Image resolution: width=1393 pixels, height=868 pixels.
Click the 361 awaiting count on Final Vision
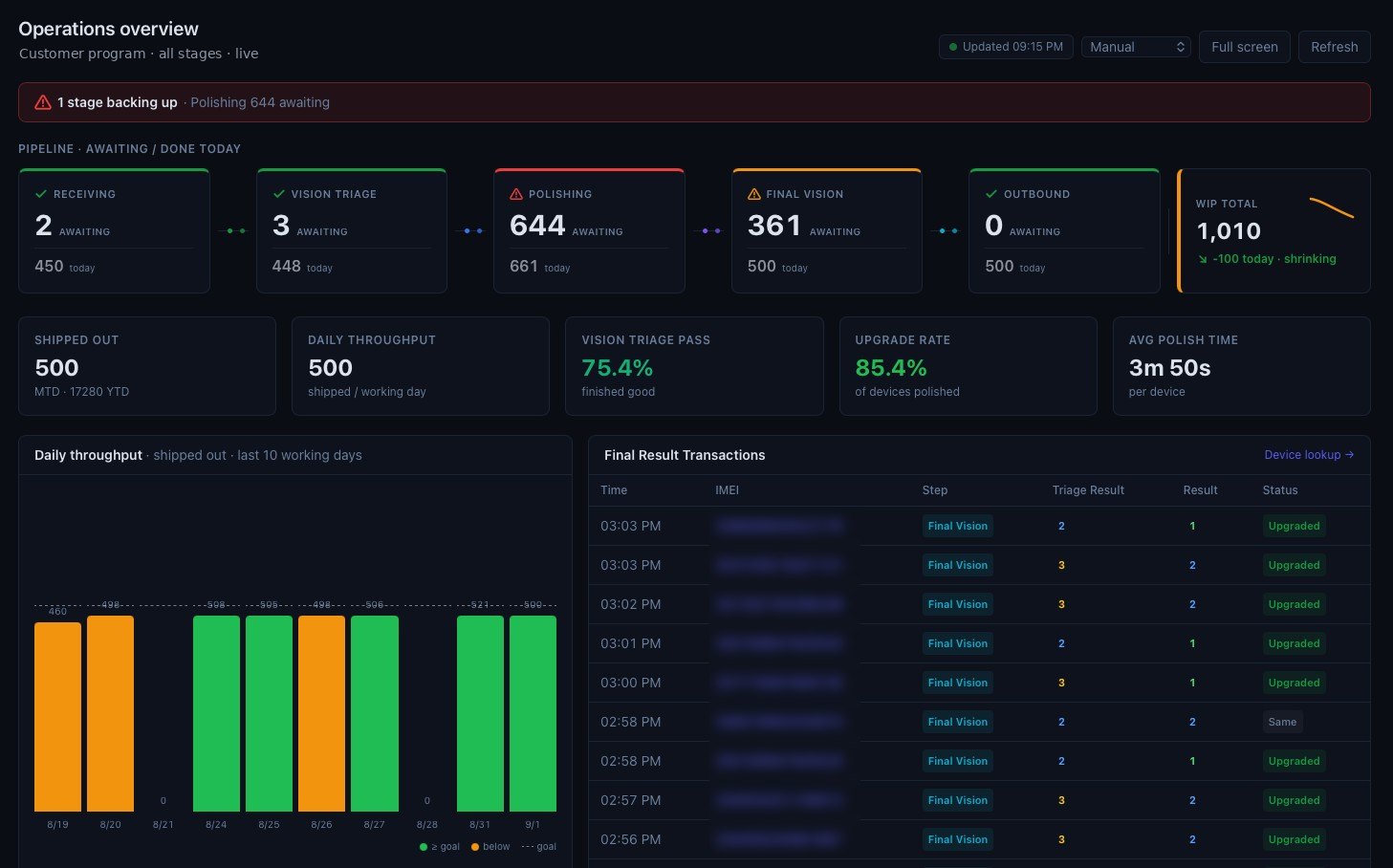[x=774, y=226]
